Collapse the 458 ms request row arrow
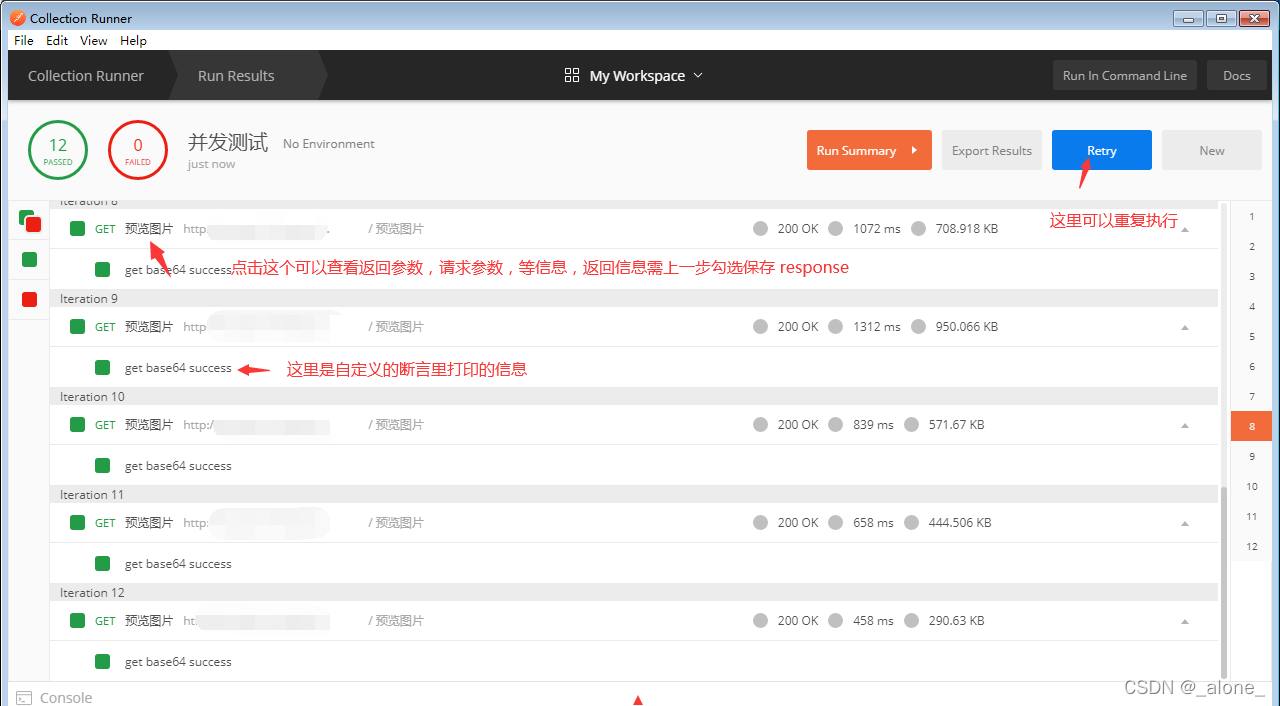 point(1185,621)
